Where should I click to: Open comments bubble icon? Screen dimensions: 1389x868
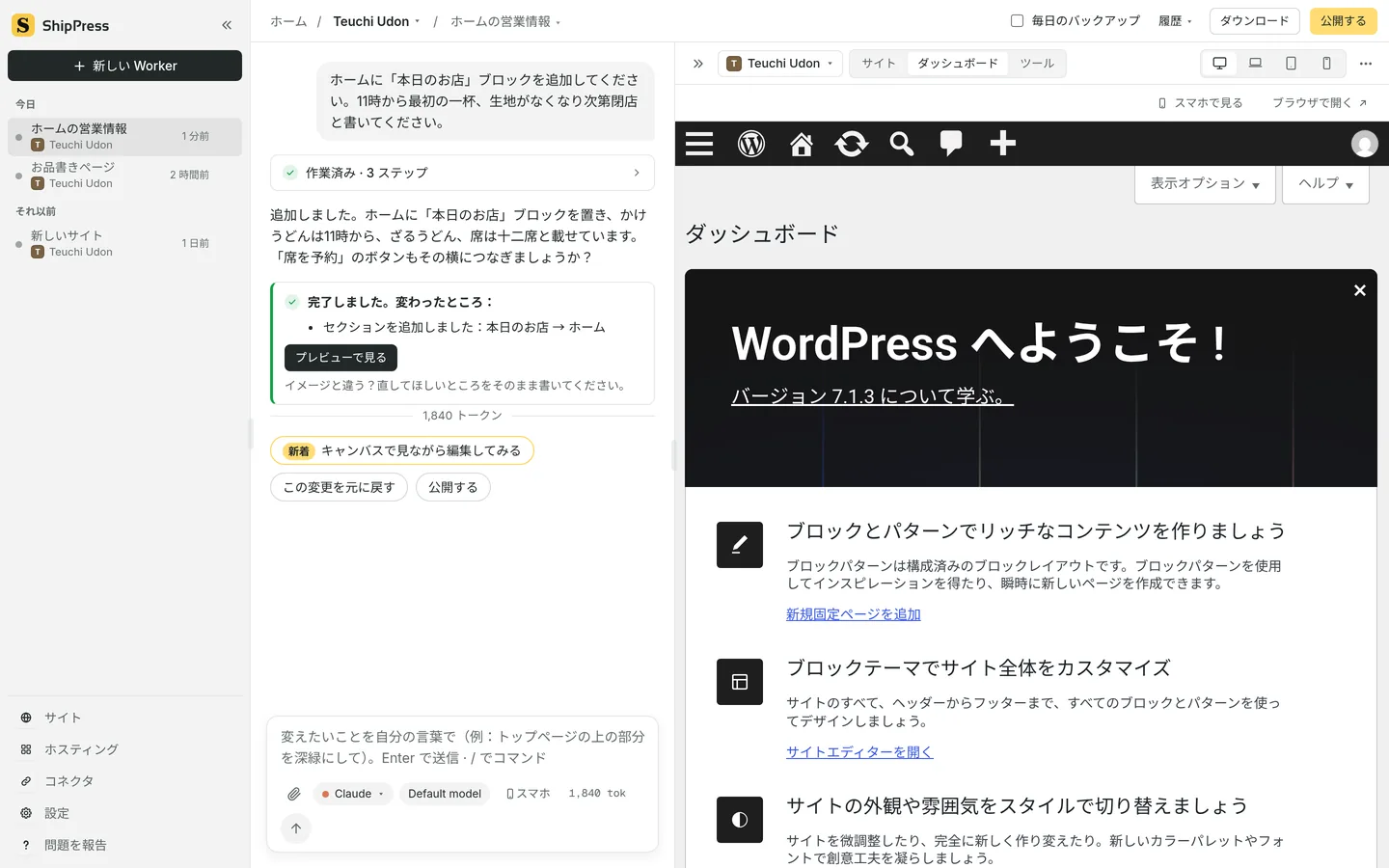(x=951, y=144)
